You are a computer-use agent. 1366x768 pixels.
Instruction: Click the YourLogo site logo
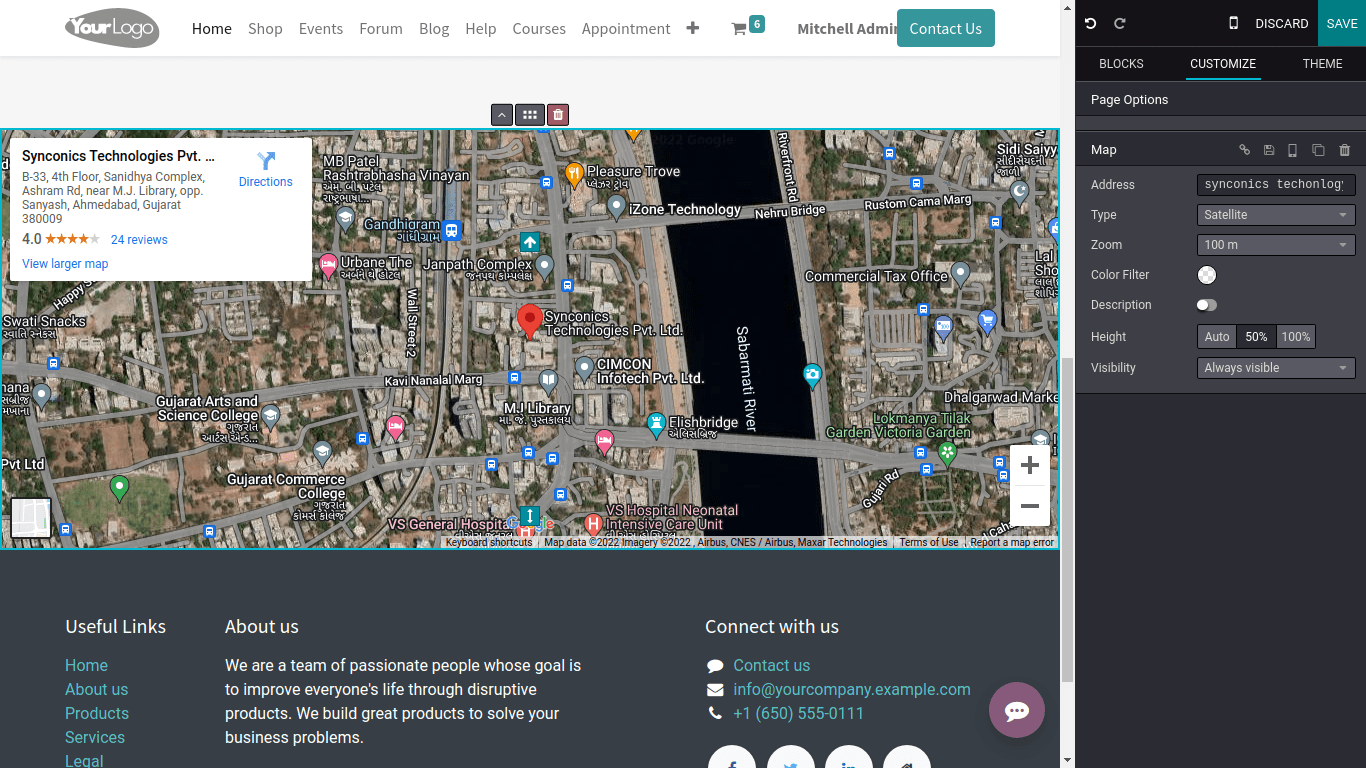tap(112, 28)
